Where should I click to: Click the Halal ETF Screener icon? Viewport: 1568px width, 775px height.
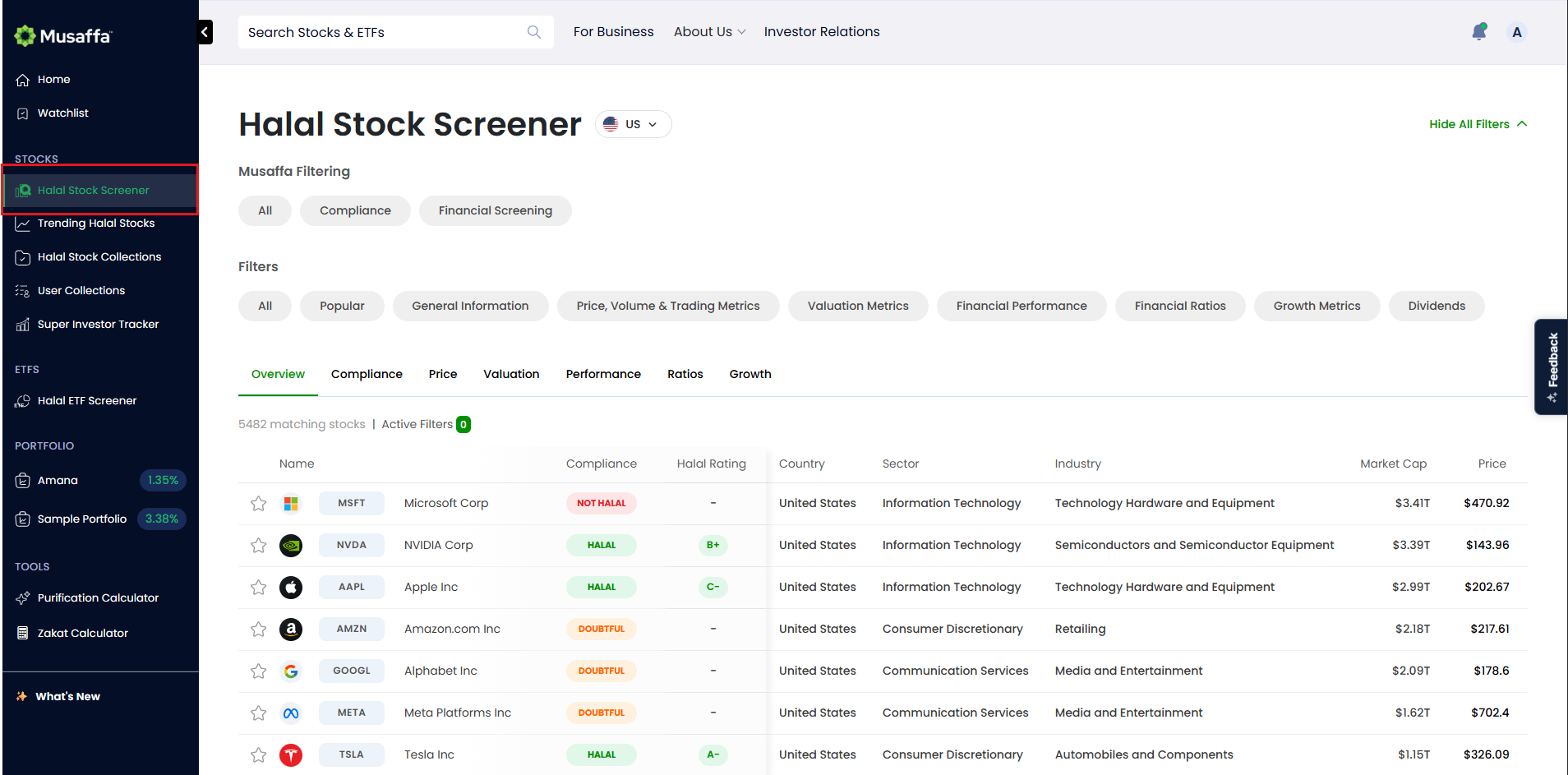click(23, 401)
